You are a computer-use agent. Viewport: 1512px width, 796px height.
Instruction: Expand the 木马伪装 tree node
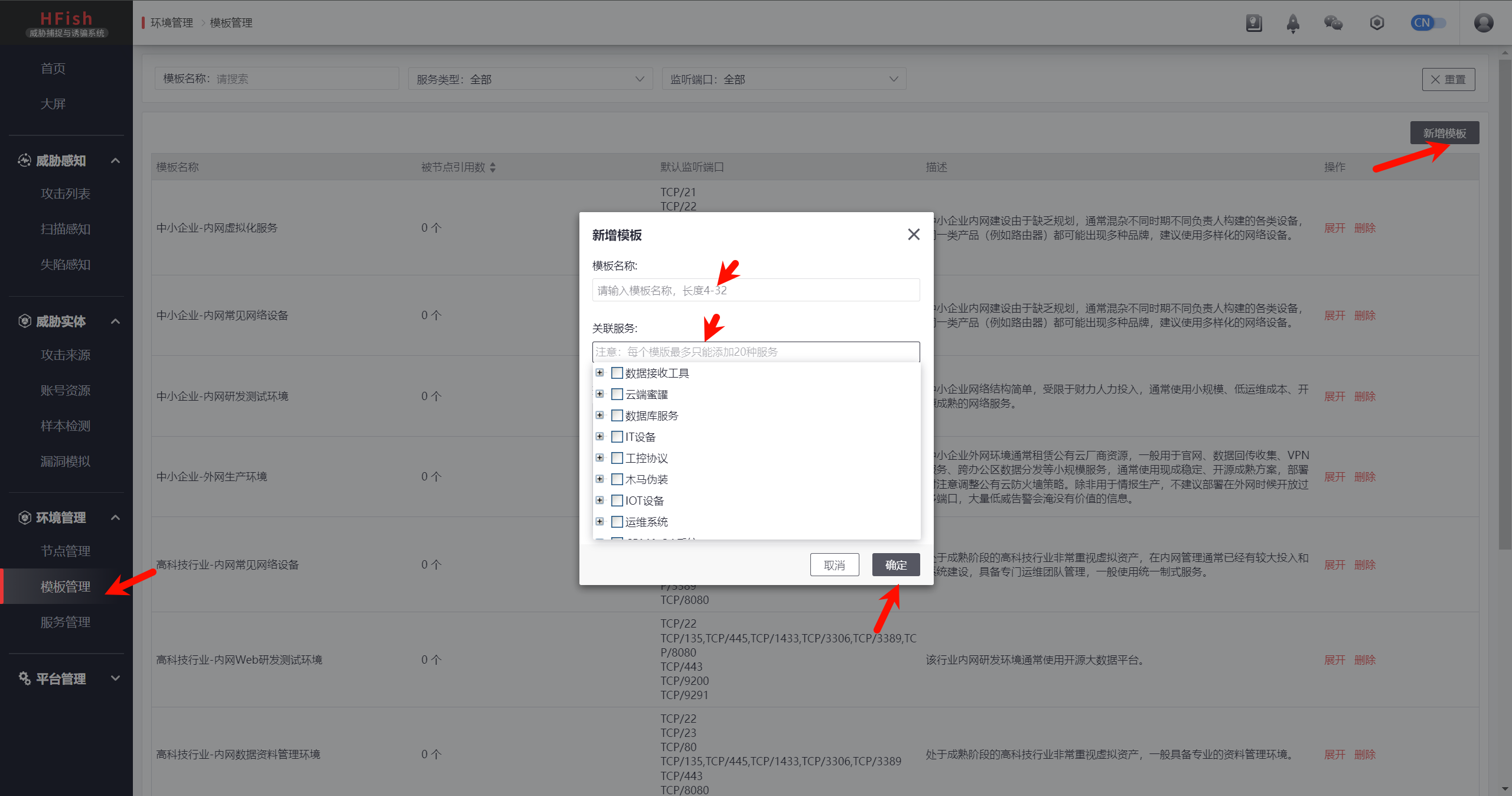[x=599, y=479]
